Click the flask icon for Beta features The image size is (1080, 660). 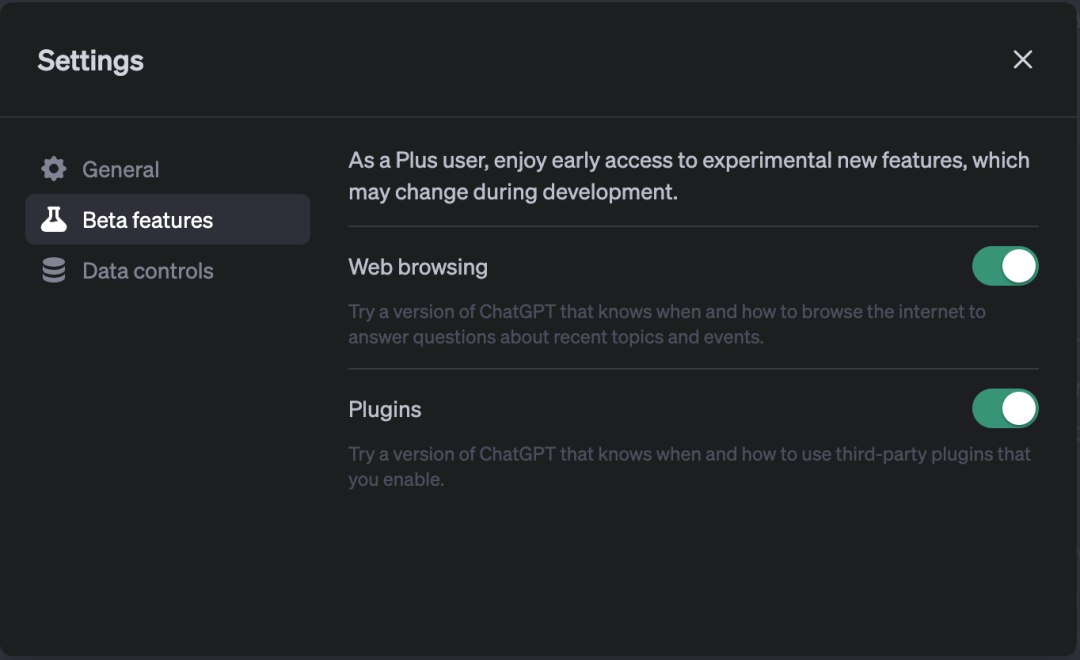[54, 220]
